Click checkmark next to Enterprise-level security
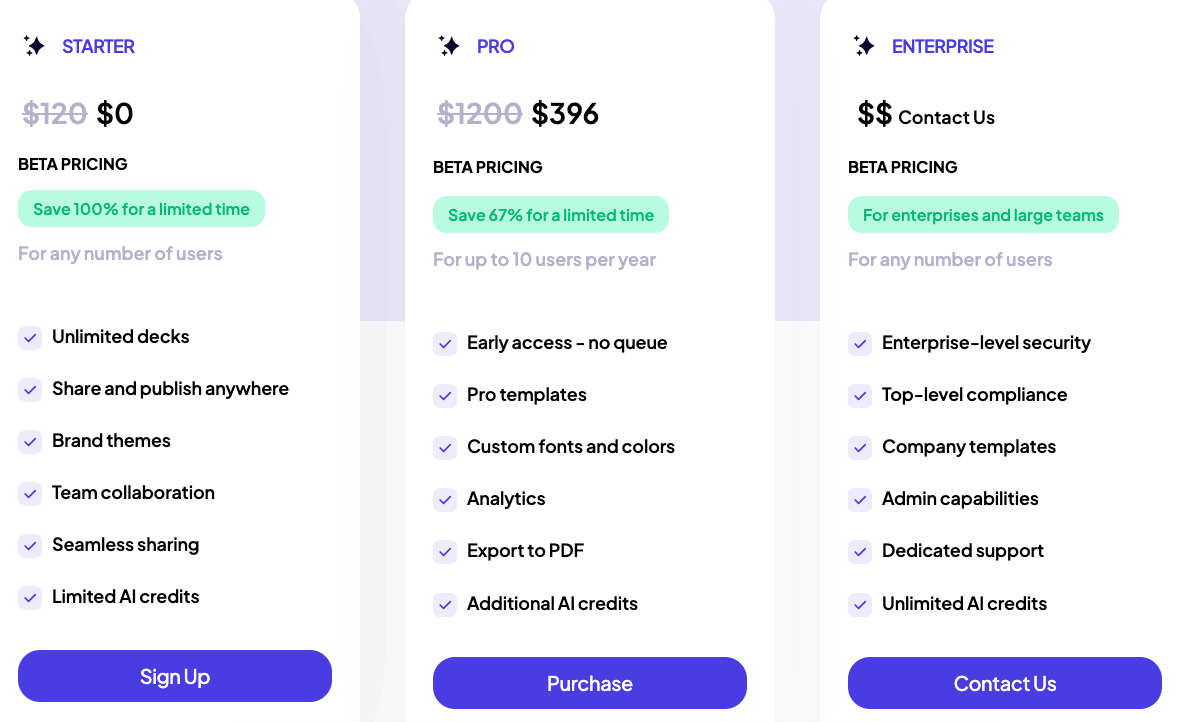This screenshot has height=722, width=1177. (x=860, y=344)
